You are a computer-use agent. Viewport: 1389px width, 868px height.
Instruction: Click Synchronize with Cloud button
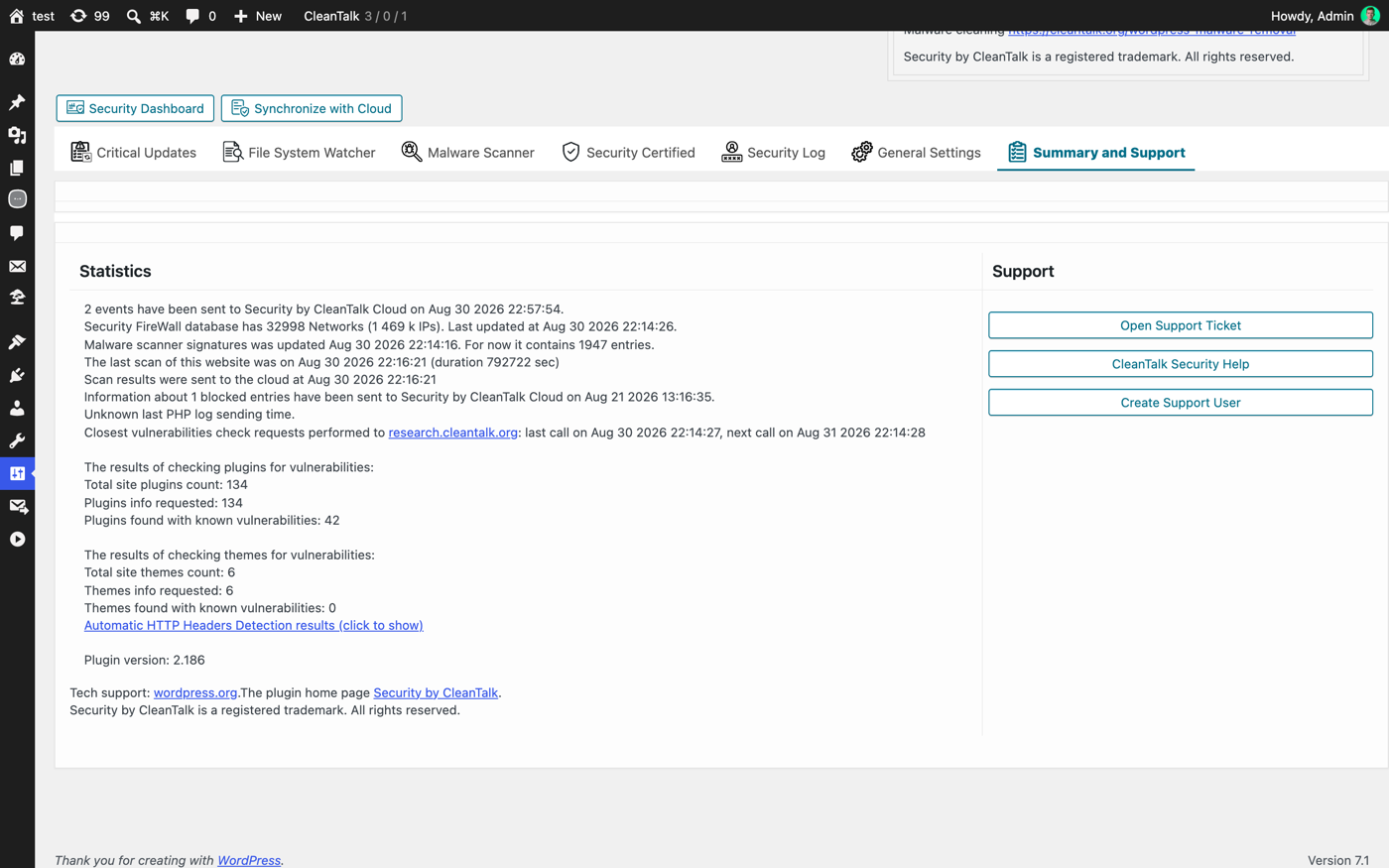point(312,108)
